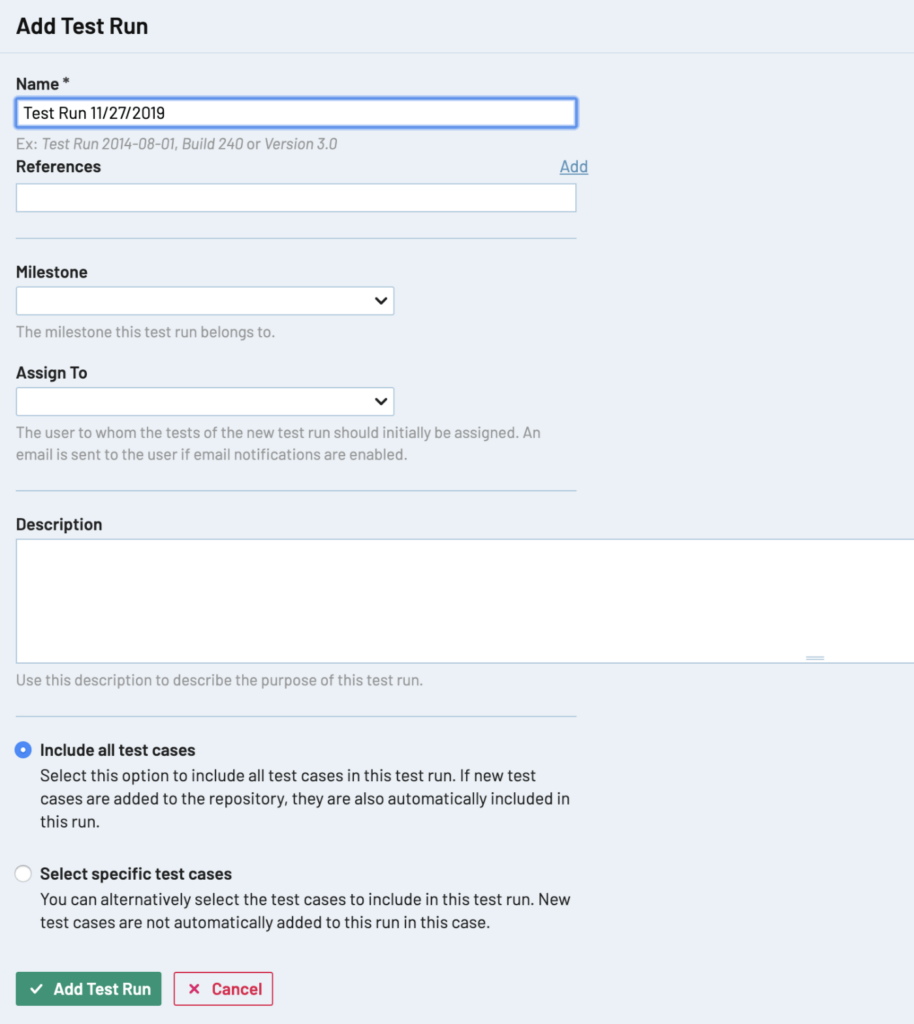Click inside the Description text area
This screenshot has height=1024, width=914.
(465, 601)
